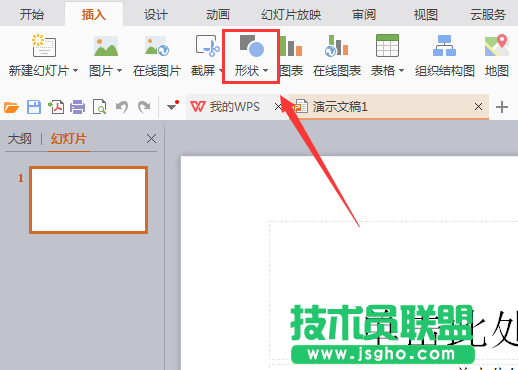The width and height of the screenshot is (518, 370).
Task: Open the Shapes (形状) icon
Action: click(x=252, y=46)
